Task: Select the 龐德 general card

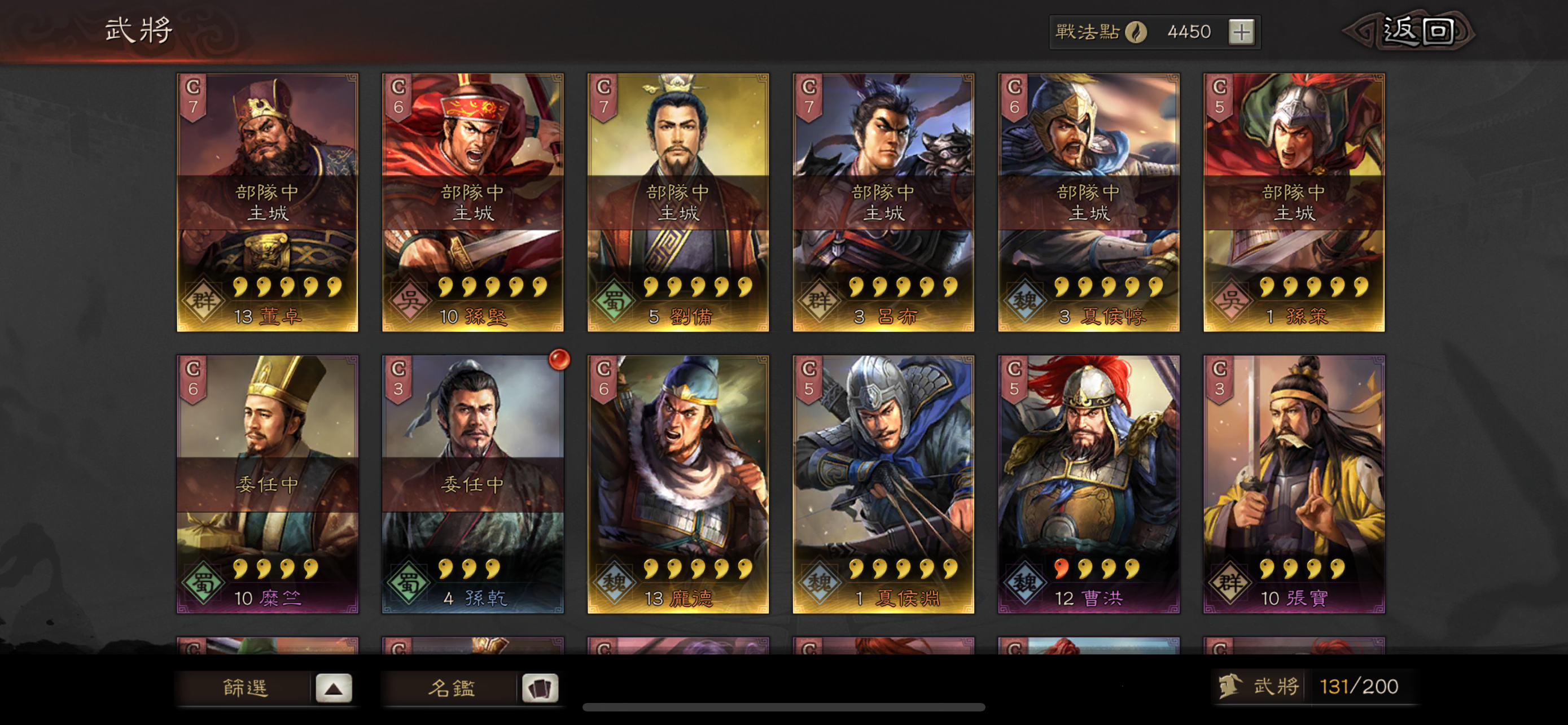Action: coord(677,484)
